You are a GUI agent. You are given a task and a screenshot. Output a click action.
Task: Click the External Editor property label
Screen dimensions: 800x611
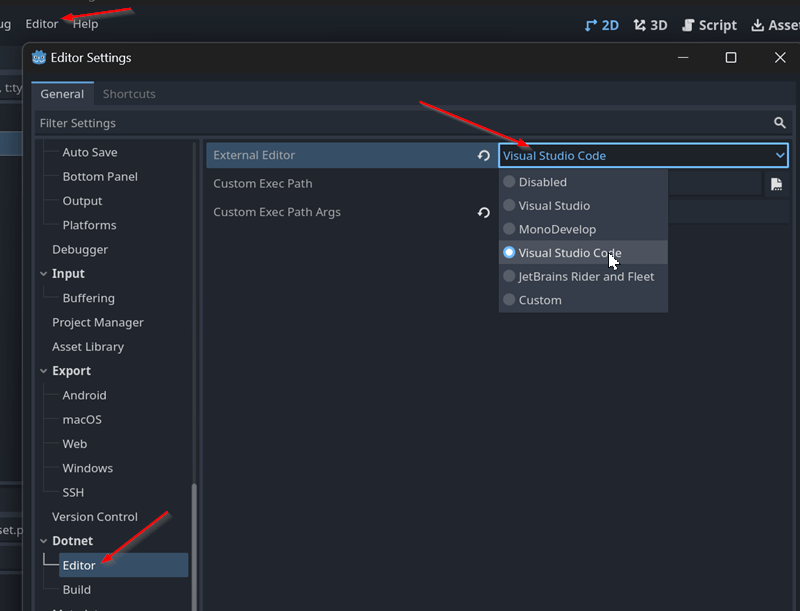tap(254, 155)
